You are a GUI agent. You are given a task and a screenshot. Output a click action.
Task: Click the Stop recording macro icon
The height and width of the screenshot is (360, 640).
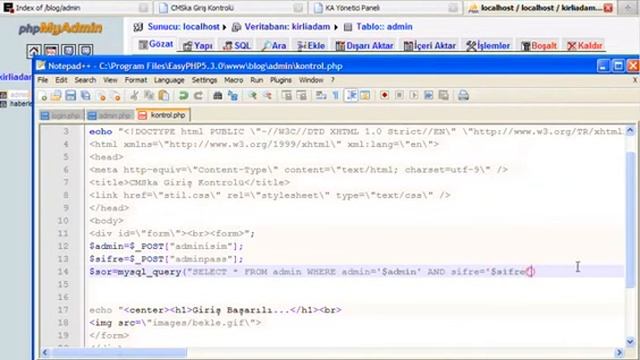(399, 96)
